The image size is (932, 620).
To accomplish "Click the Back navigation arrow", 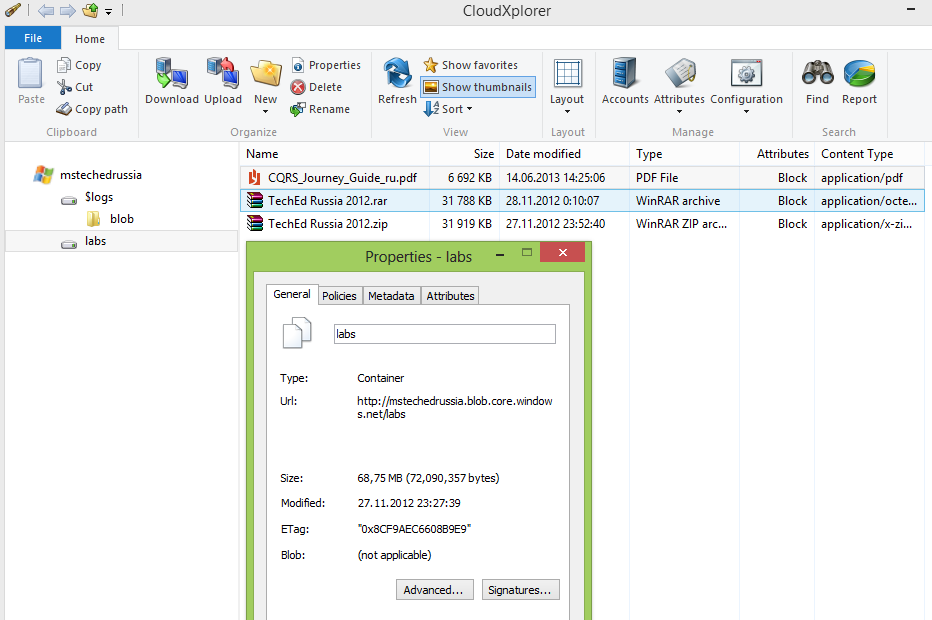I will pyautogui.click(x=46, y=11).
